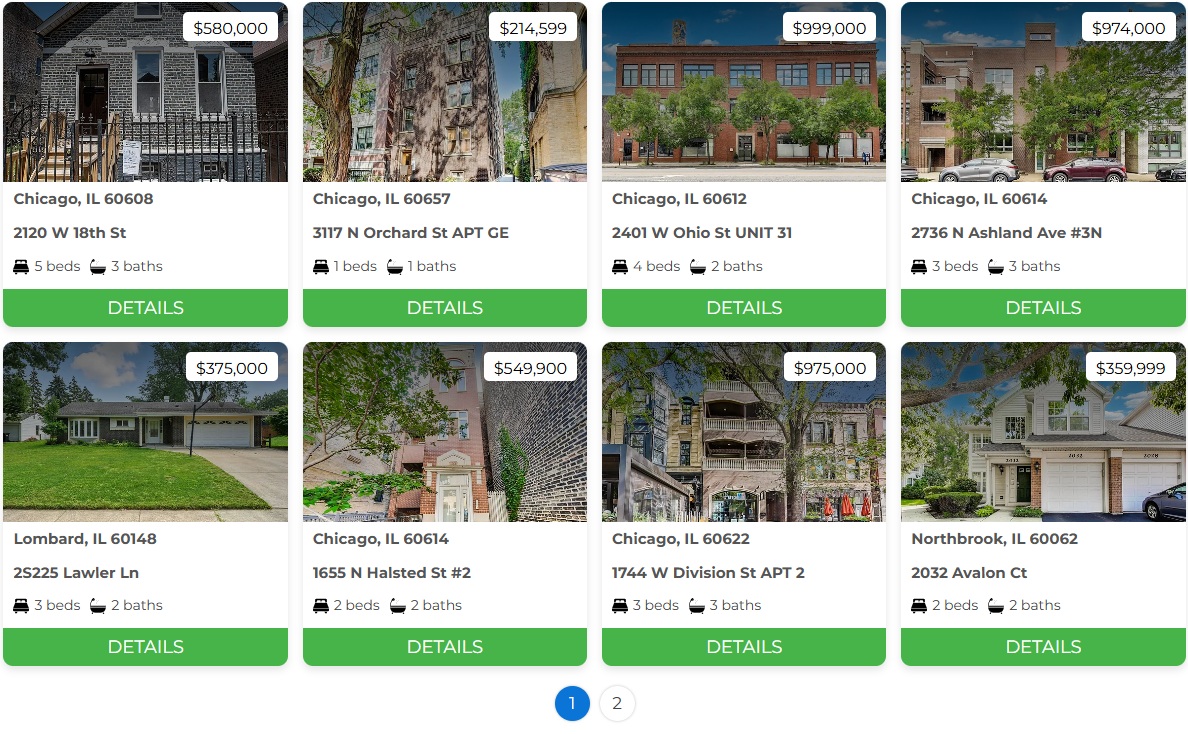Select page 1 in the pagination
1188x734 pixels.
coord(572,704)
